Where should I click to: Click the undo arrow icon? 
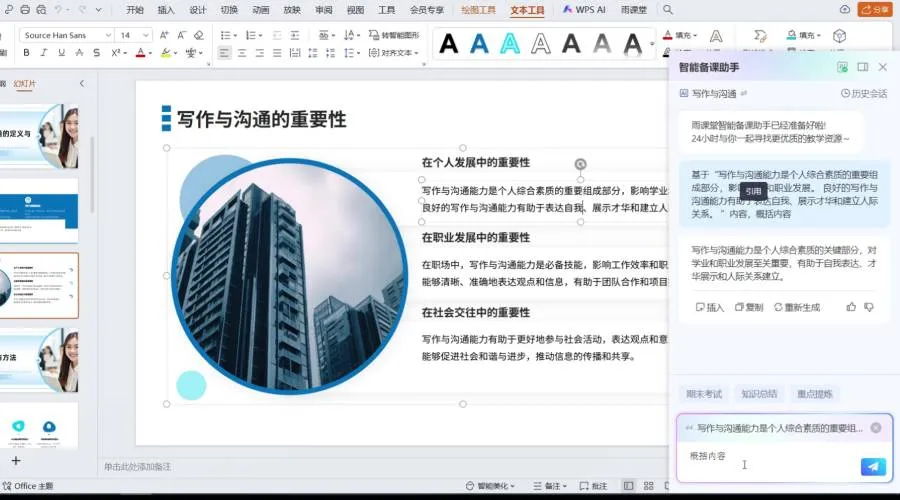tap(59, 10)
